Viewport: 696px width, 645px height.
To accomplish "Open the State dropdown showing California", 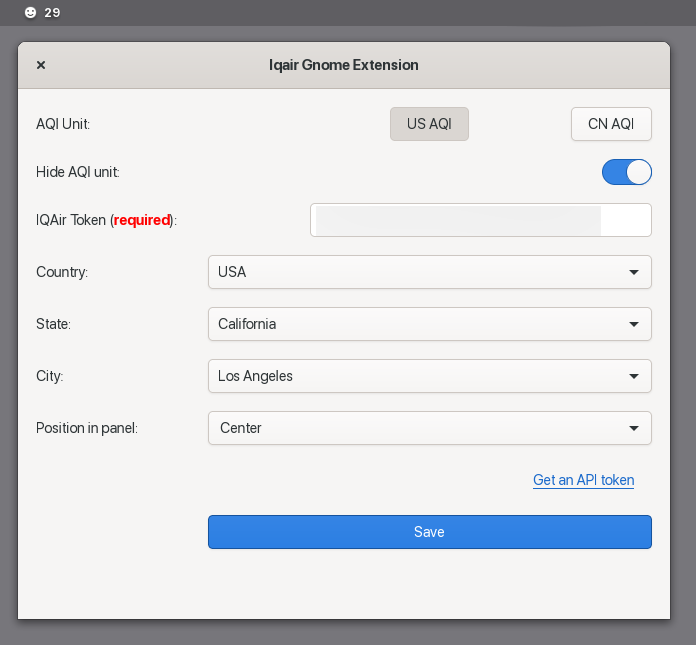I will (430, 324).
